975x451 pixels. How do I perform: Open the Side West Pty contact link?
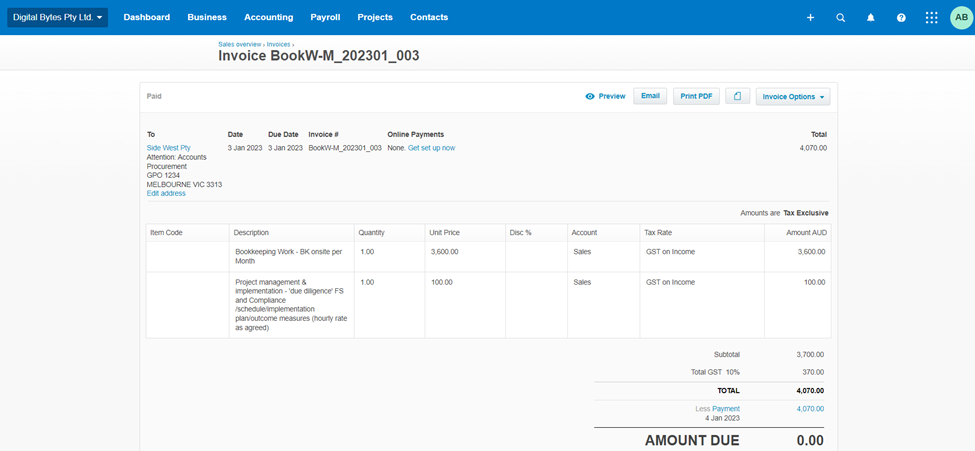pos(169,148)
